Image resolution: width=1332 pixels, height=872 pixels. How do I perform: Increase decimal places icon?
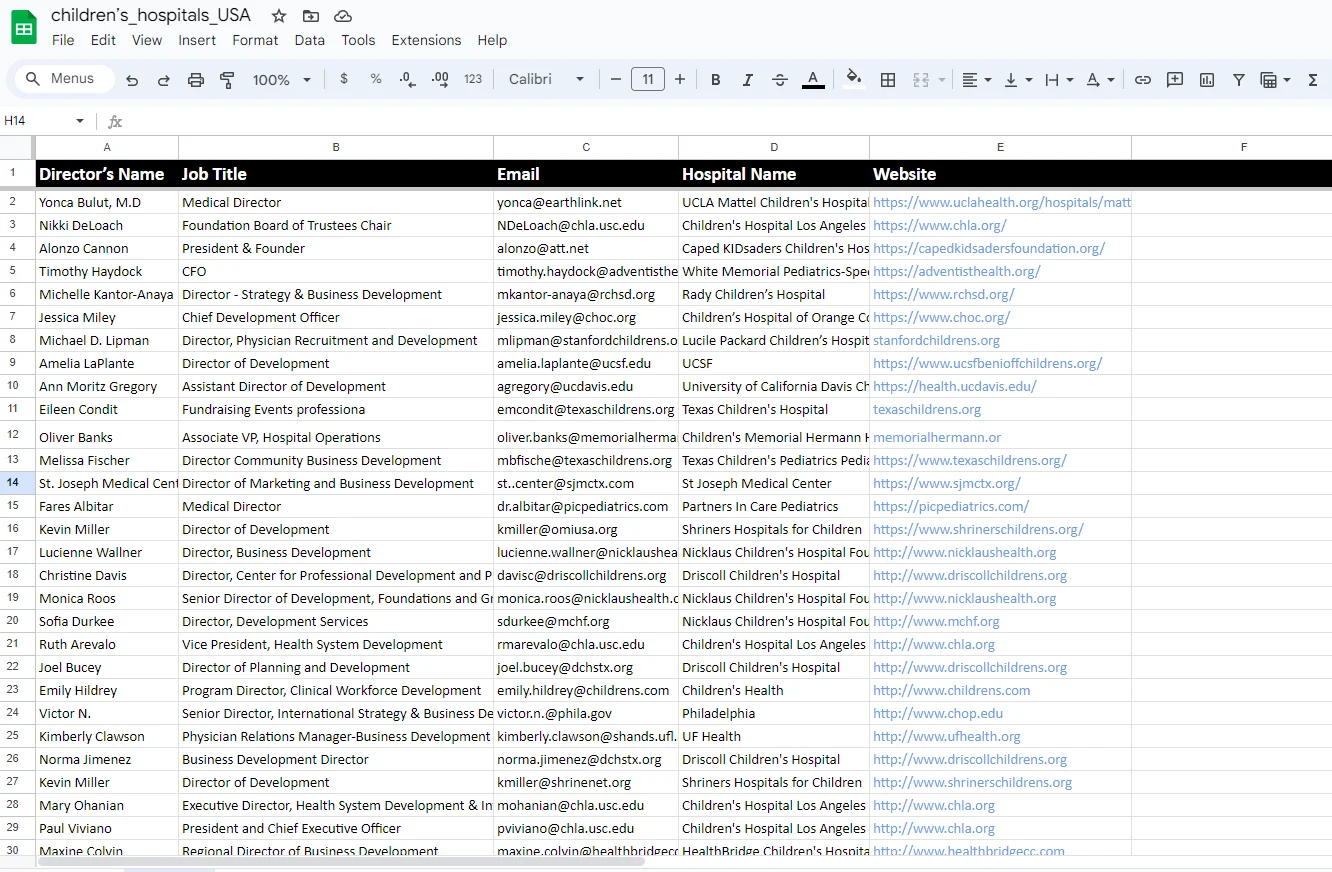click(x=440, y=79)
